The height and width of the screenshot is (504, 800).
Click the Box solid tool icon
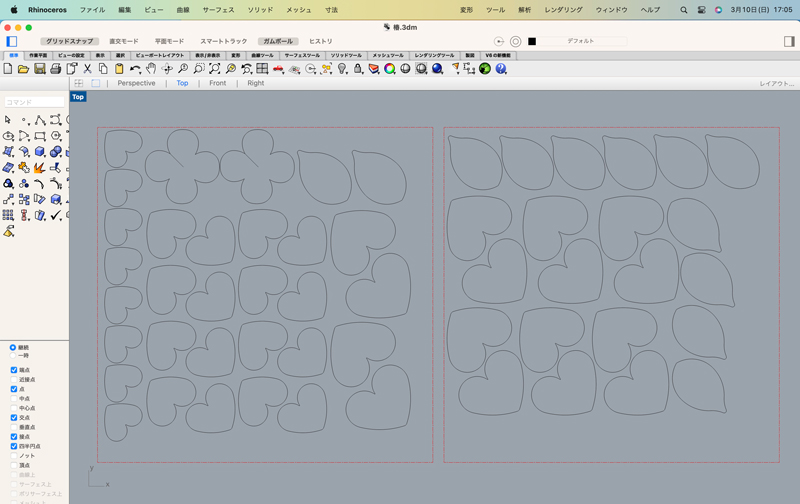coord(39,152)
